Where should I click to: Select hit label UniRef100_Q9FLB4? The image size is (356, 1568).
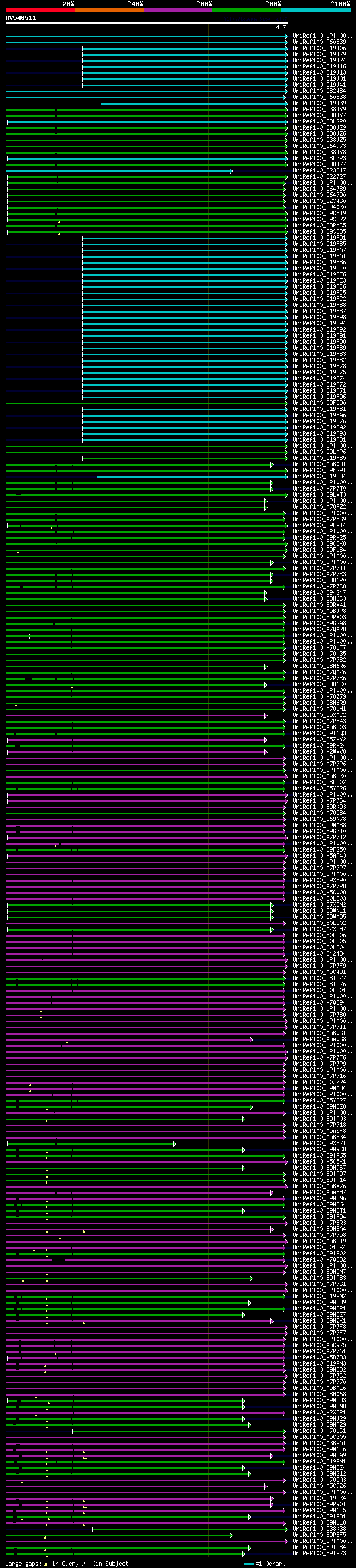(x=319, y=550)
